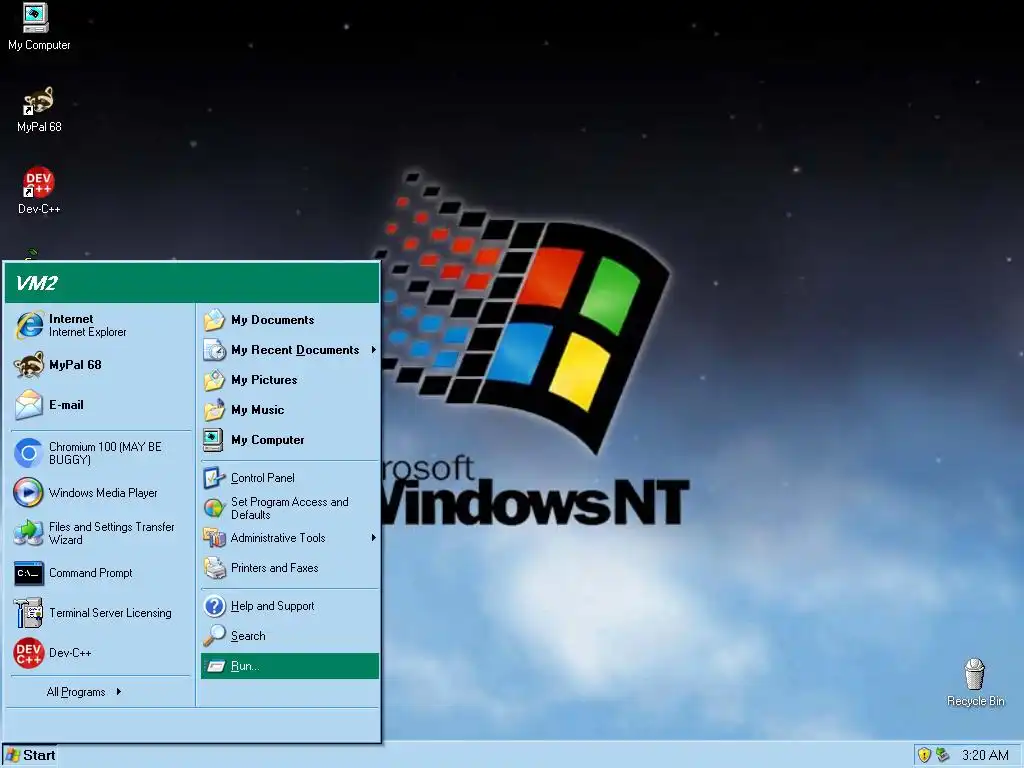1024x768 pixels.
Task: Open Control Panel entry
Action: point(290,478)
